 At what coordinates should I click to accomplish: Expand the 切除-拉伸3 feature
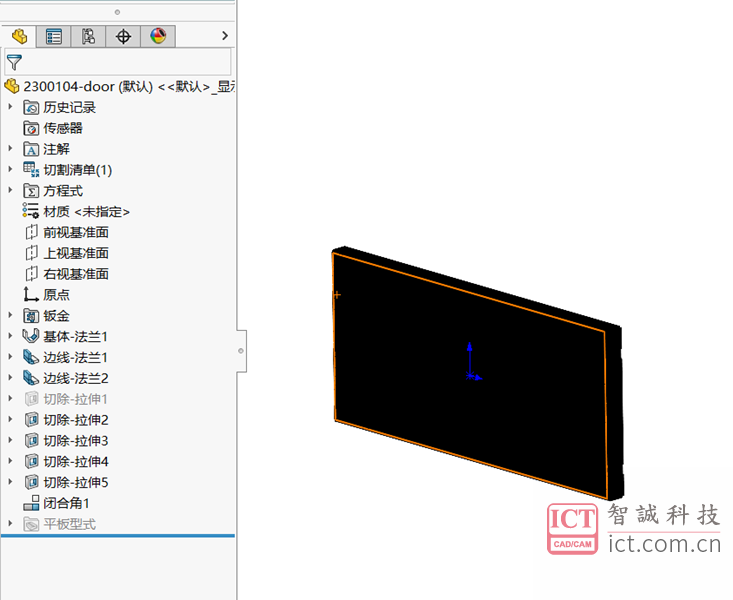pos(10,440)
